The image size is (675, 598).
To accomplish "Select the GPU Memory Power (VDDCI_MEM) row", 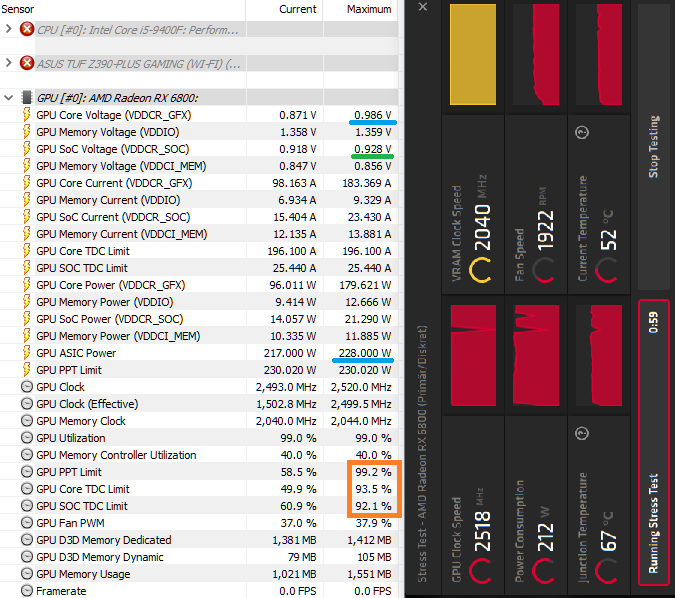I will (198, 336).
